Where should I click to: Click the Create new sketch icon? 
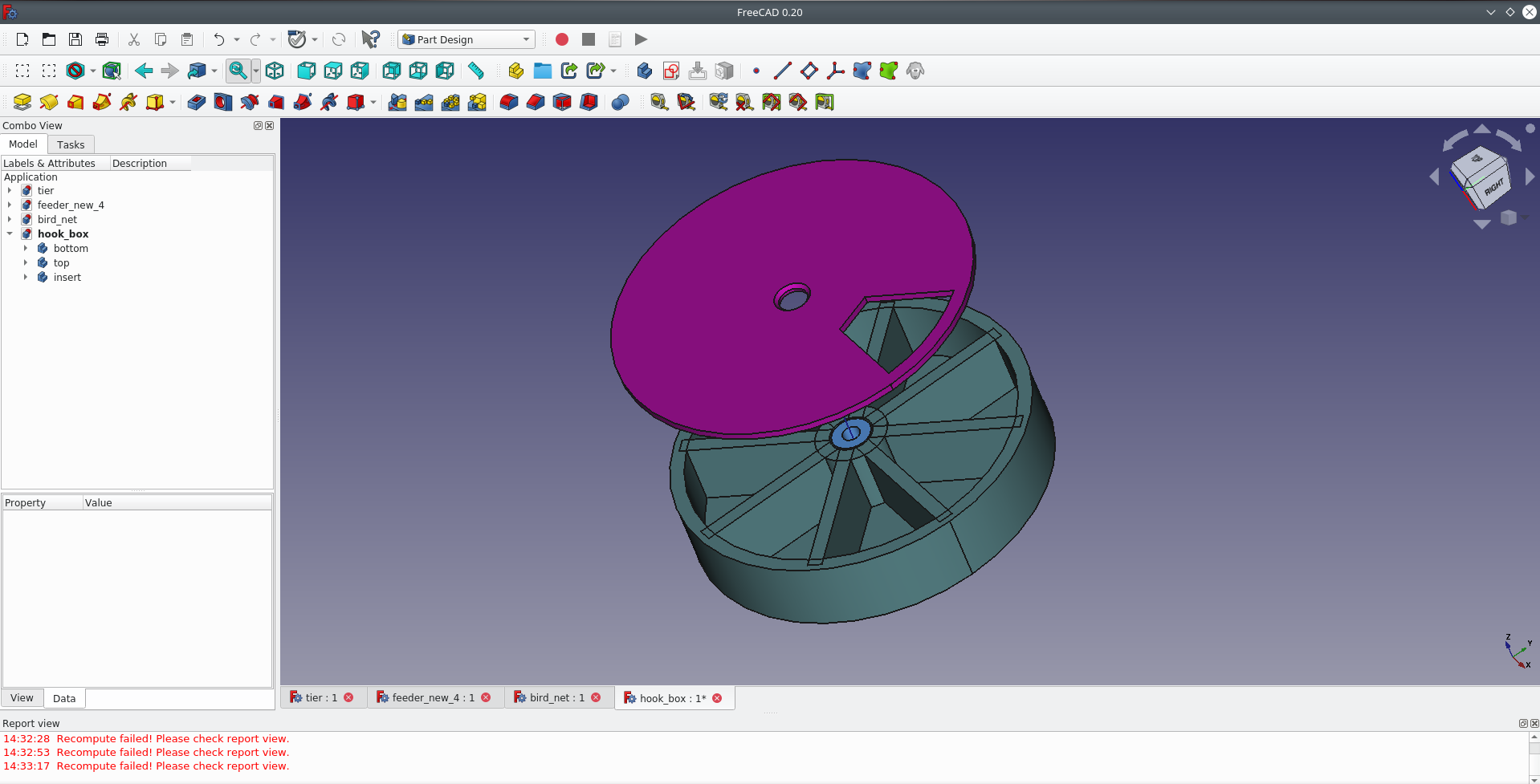coord(671,71)
